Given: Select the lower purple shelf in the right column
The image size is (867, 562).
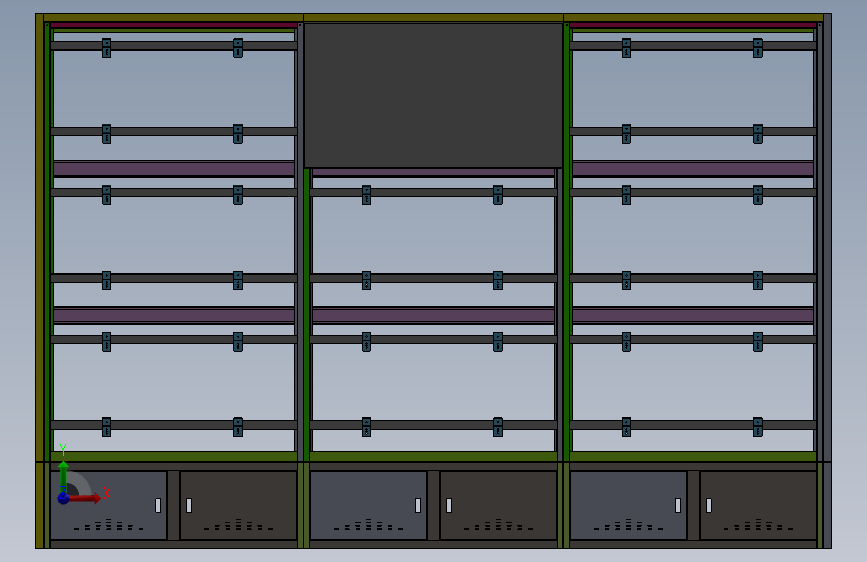Looking at the screenshot, I should 693,315.
